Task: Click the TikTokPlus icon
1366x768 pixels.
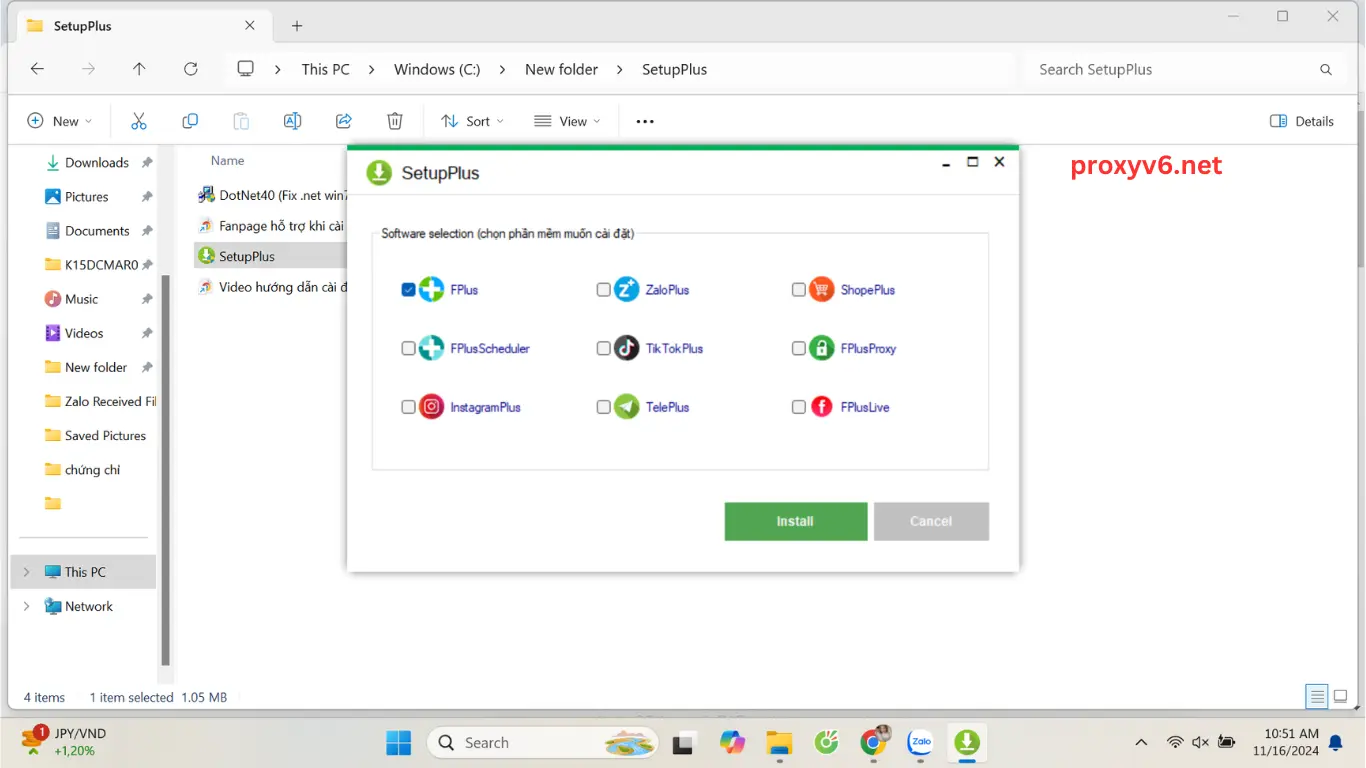Action: click(x=626, y=348)
